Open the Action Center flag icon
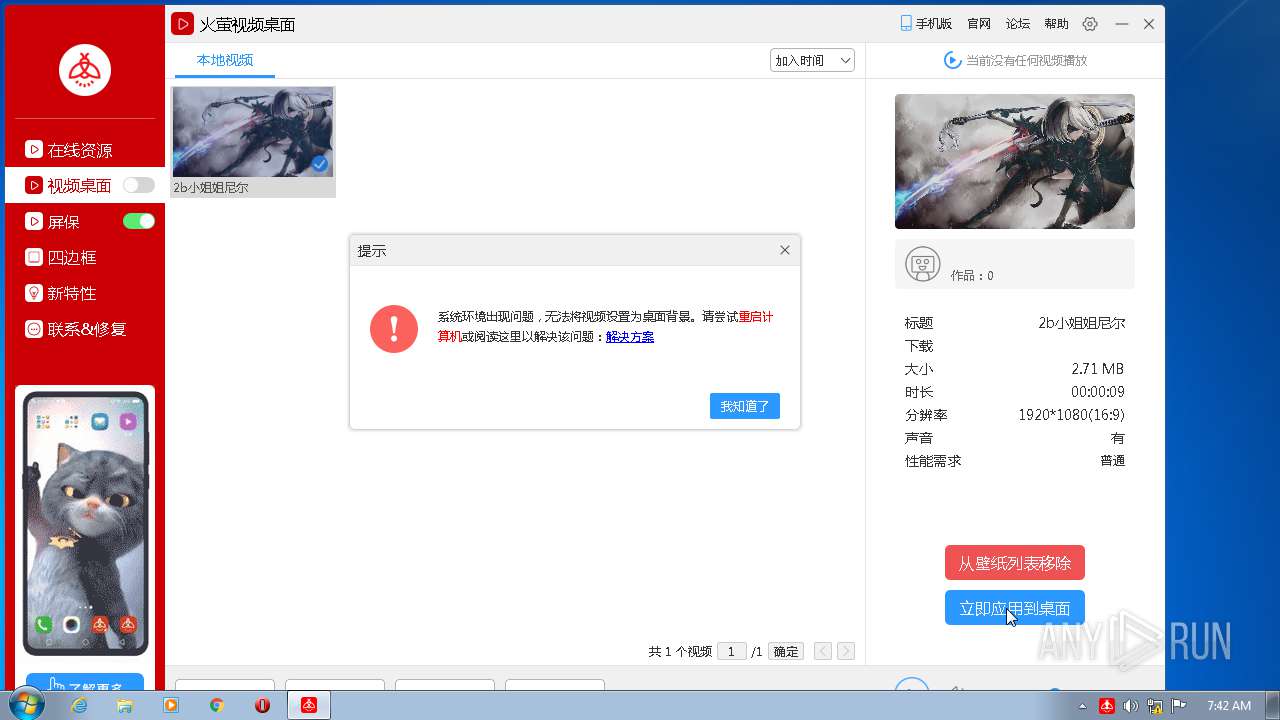This screenshot has height=720, width=1280. coord(1178,706)
